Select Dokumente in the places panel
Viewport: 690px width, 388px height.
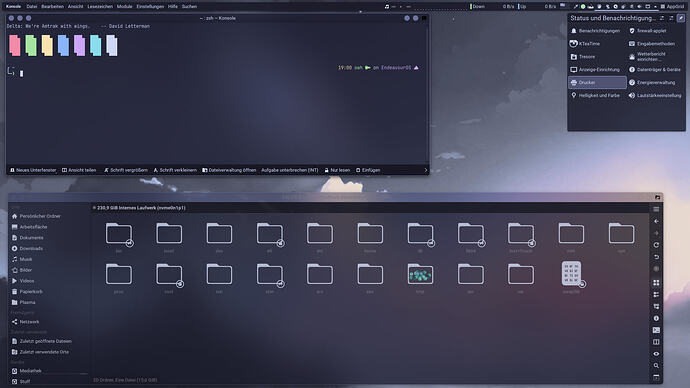pos(27,238)
